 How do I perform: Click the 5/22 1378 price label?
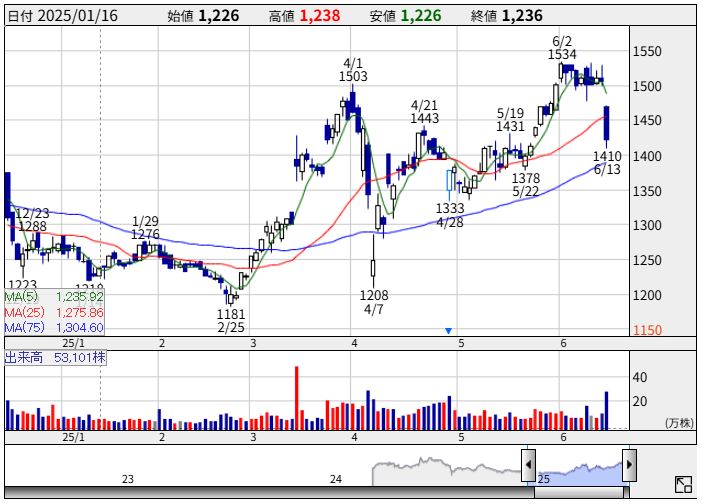pyautogui.click(x=526, y=184)
